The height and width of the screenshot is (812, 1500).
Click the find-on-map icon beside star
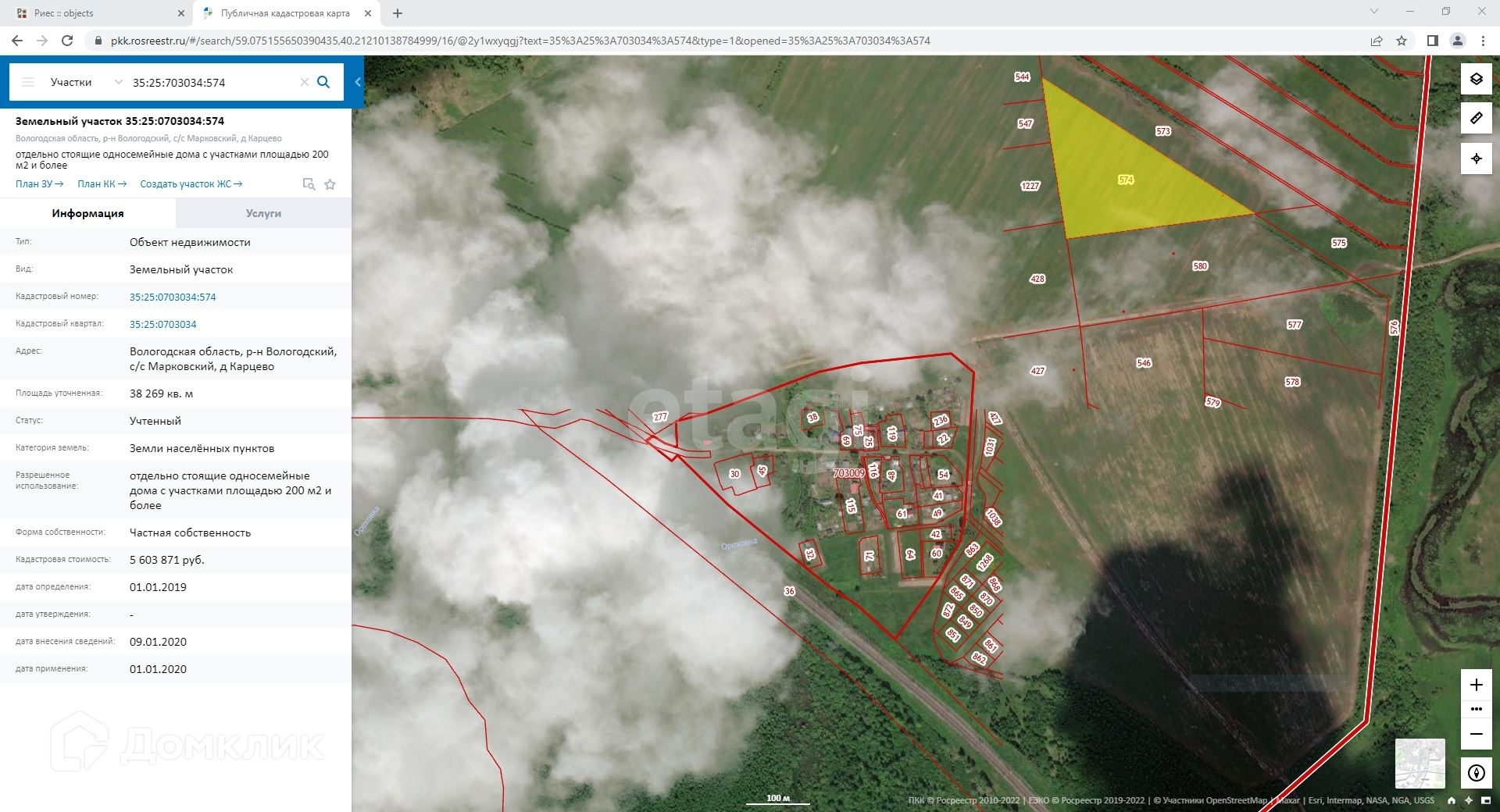pos(309,184)
